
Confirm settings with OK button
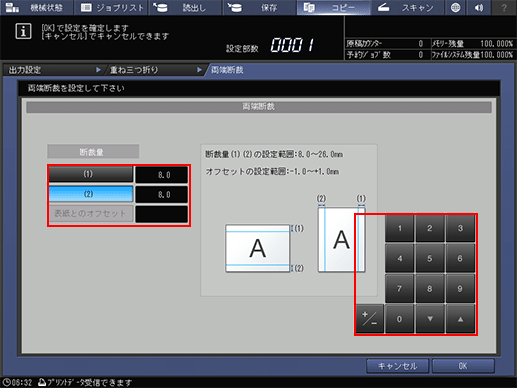point(463,366)
